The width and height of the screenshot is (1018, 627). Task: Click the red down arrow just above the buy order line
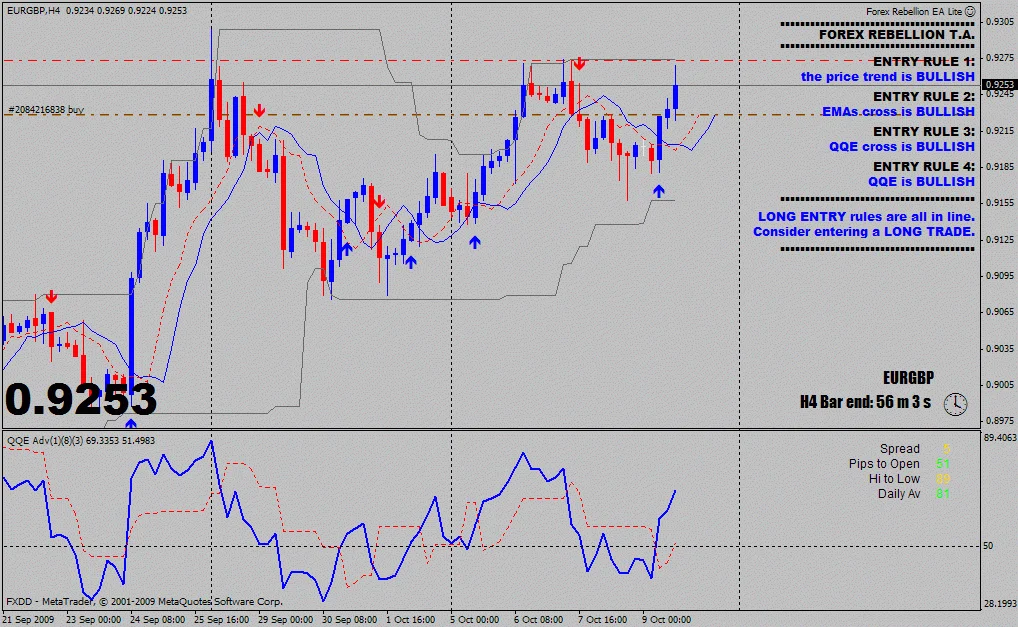[x=259, y=110]
